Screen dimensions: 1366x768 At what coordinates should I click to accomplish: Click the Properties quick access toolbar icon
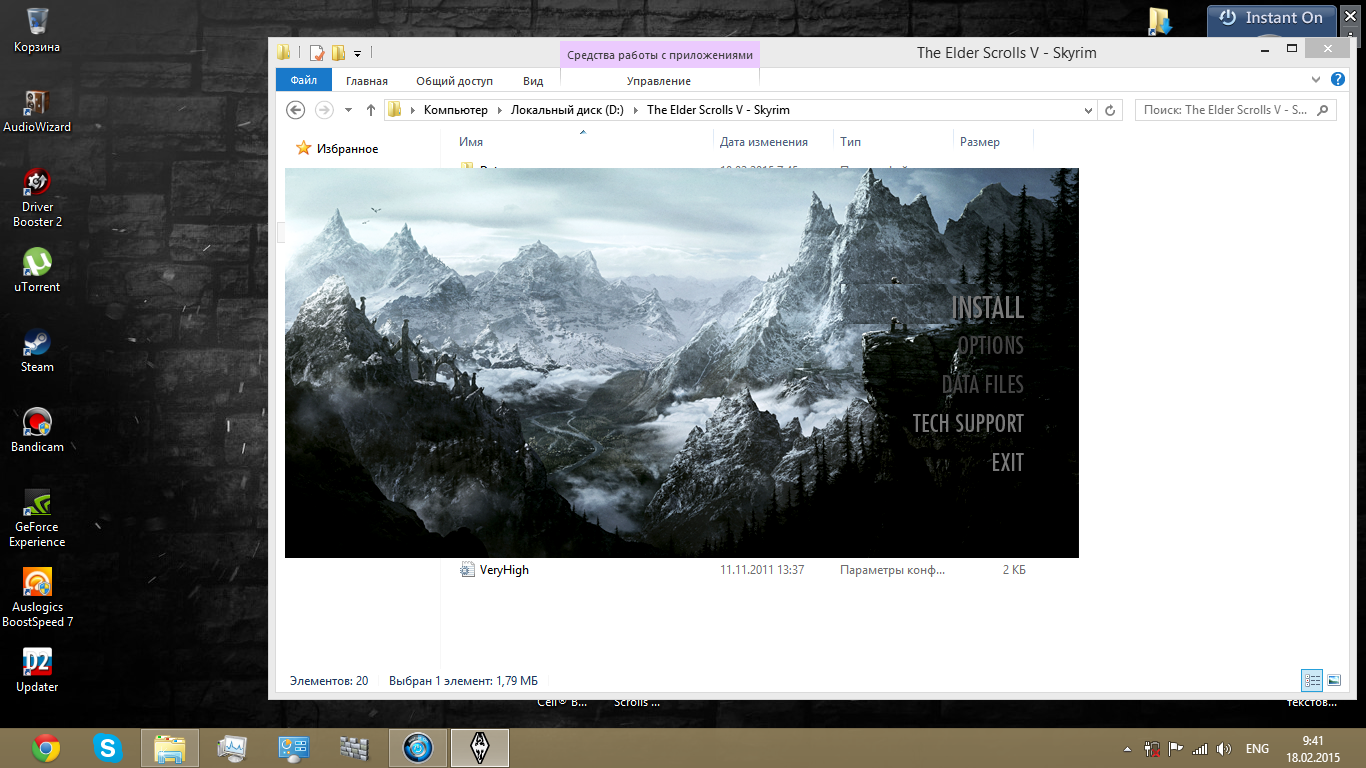pyautogui.click(x=317, y=53)
